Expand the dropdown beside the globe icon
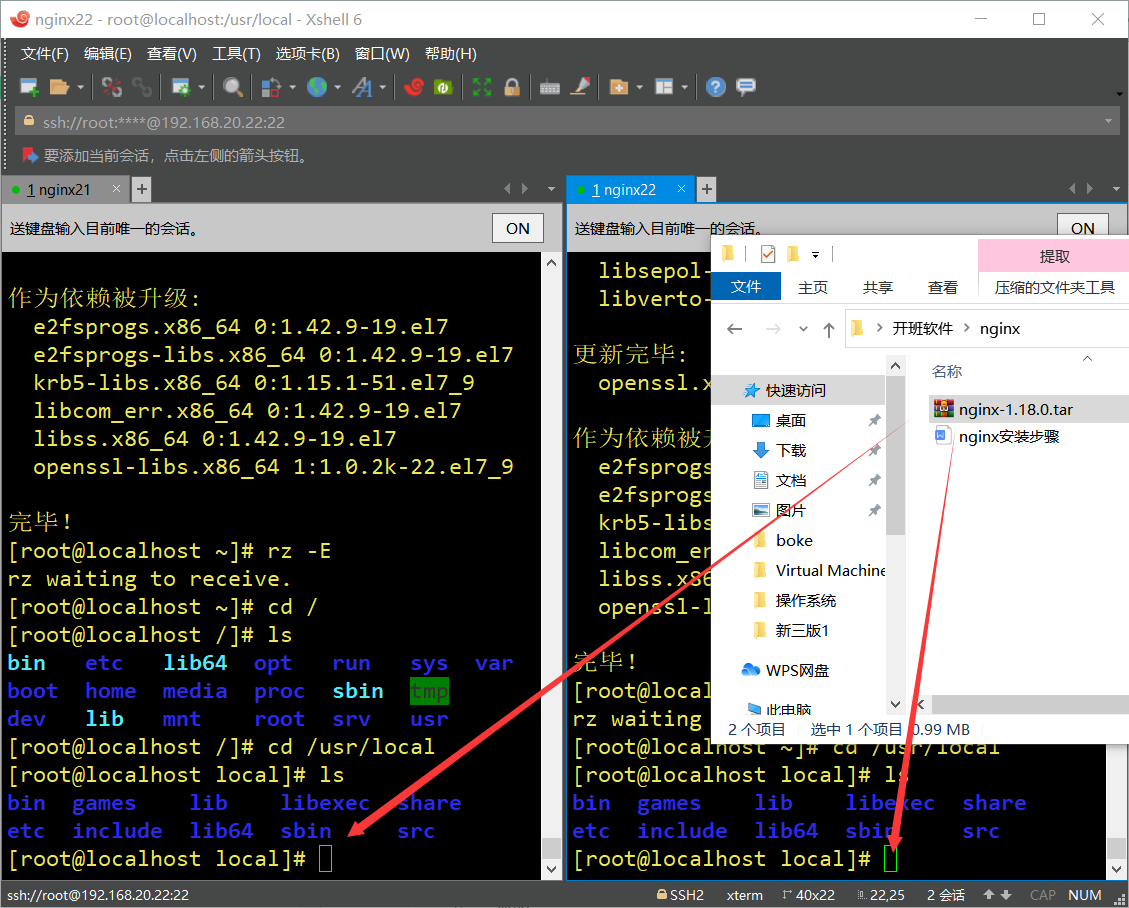Image resolution: width=1129 pixels, height=908 pixels. point(337,87)
